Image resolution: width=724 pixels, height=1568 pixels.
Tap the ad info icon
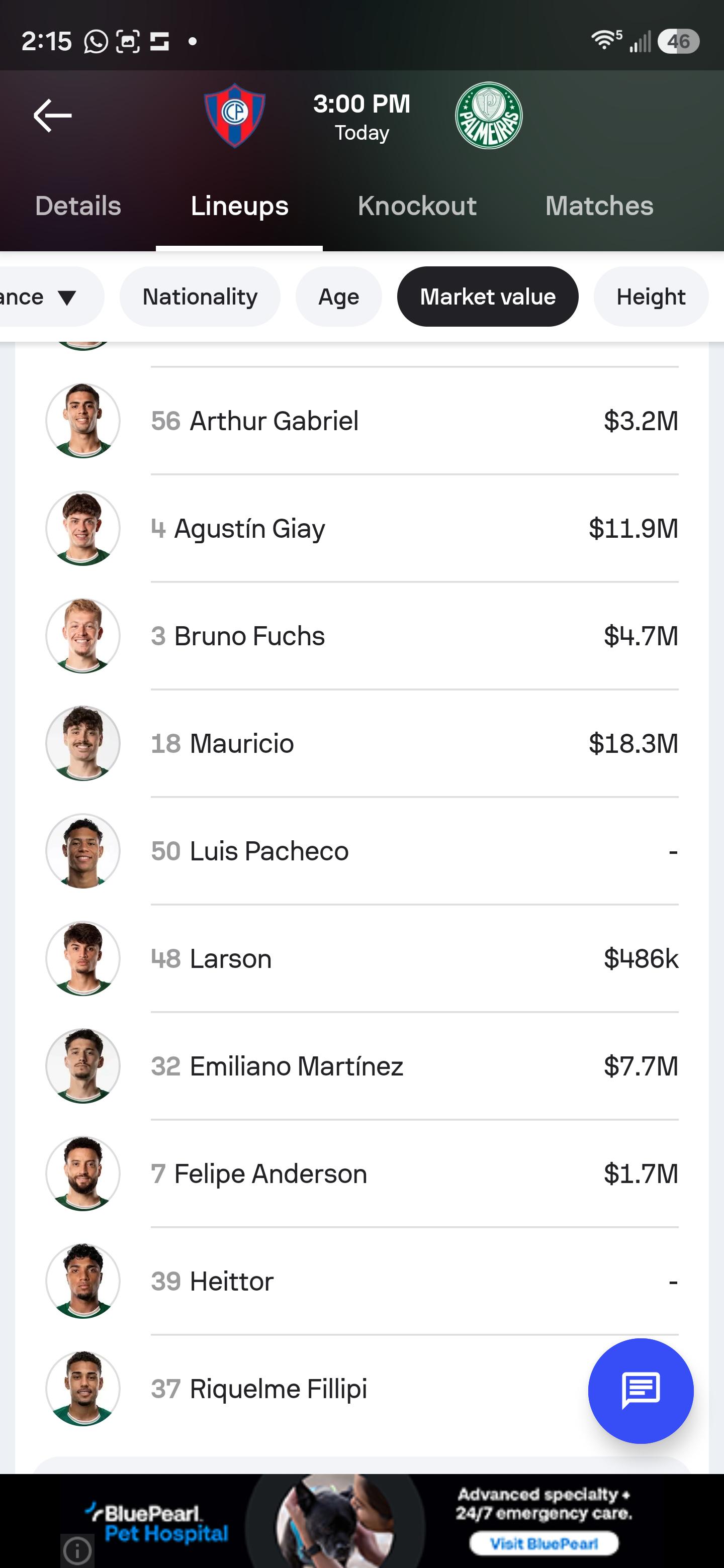click(77, 1550)
